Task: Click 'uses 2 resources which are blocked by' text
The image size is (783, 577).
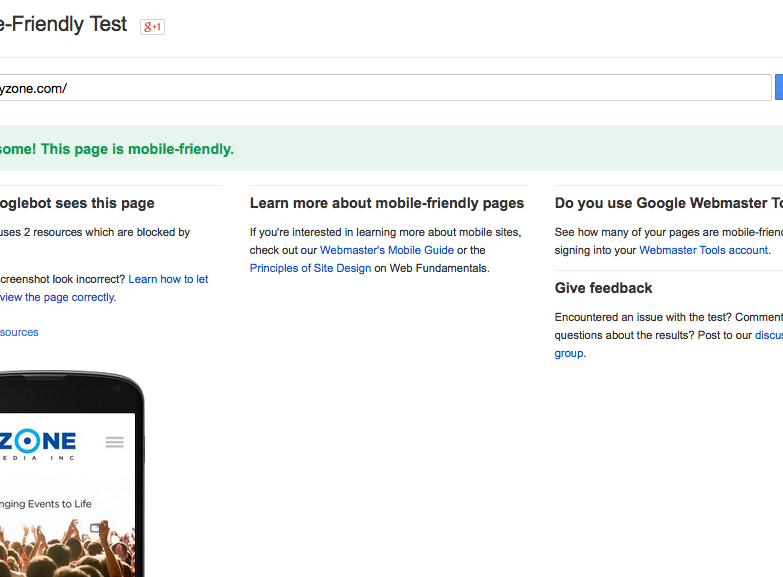Action: tap(95, 232)
